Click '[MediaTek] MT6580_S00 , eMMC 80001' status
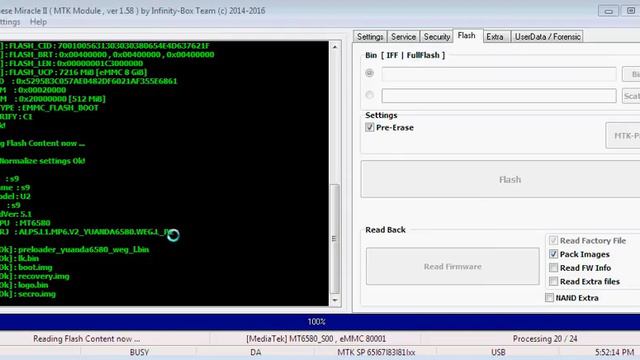Image resolution: width=640 pixels, height=360 pixels. (316, 339)
